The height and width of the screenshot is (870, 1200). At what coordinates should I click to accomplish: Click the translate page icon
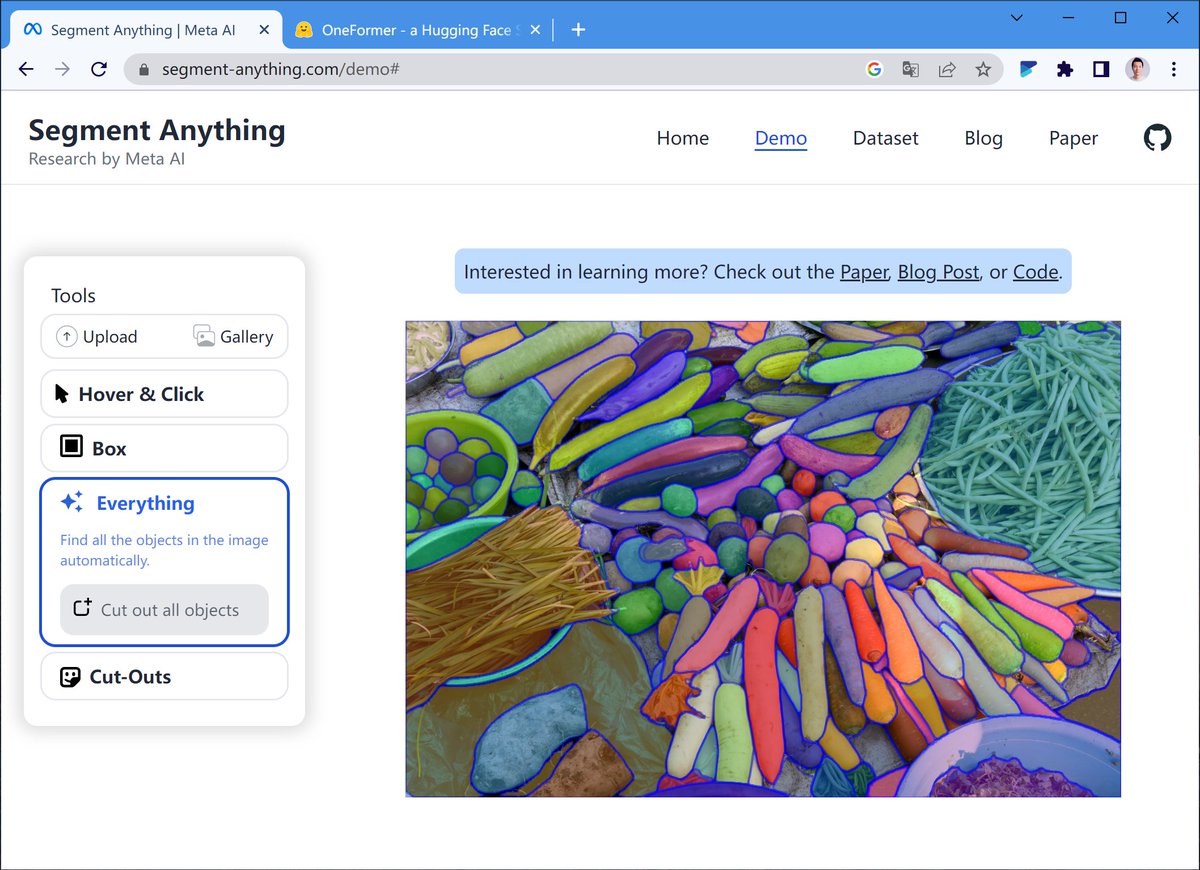click(910, 69)
